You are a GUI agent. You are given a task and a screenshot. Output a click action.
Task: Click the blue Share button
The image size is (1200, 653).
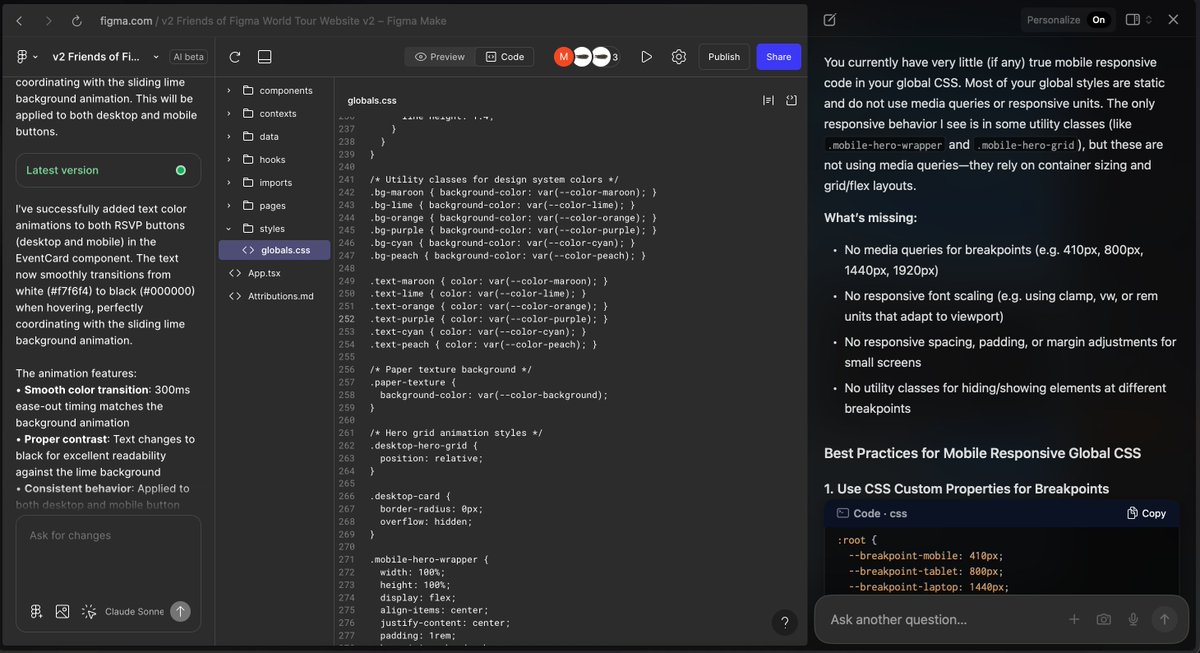pos(778,57)
